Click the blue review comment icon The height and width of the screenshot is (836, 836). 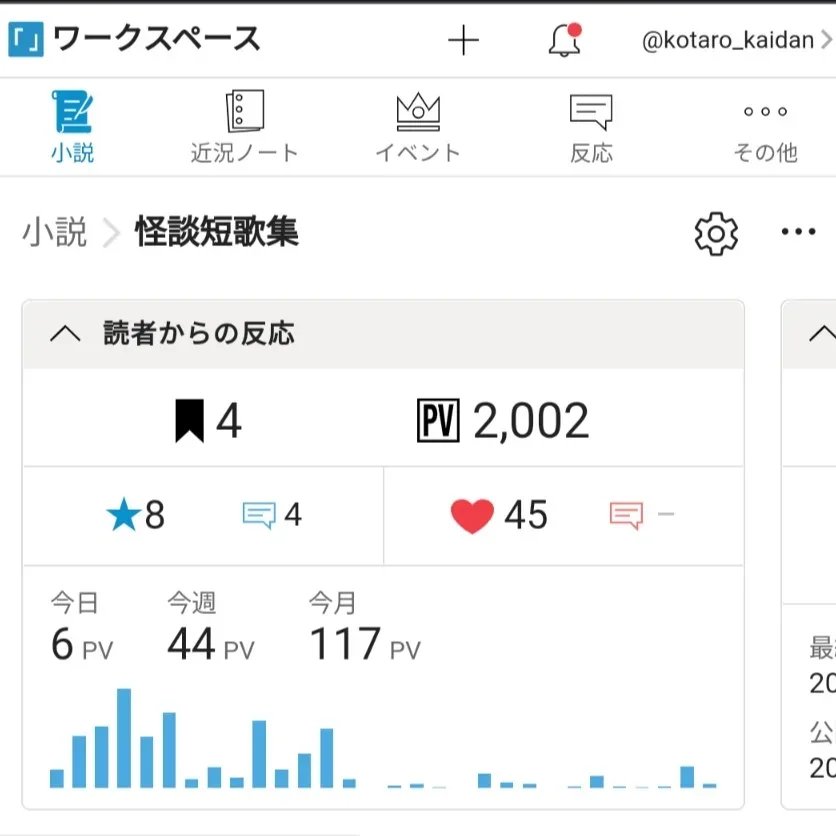(x=259, y=516)
